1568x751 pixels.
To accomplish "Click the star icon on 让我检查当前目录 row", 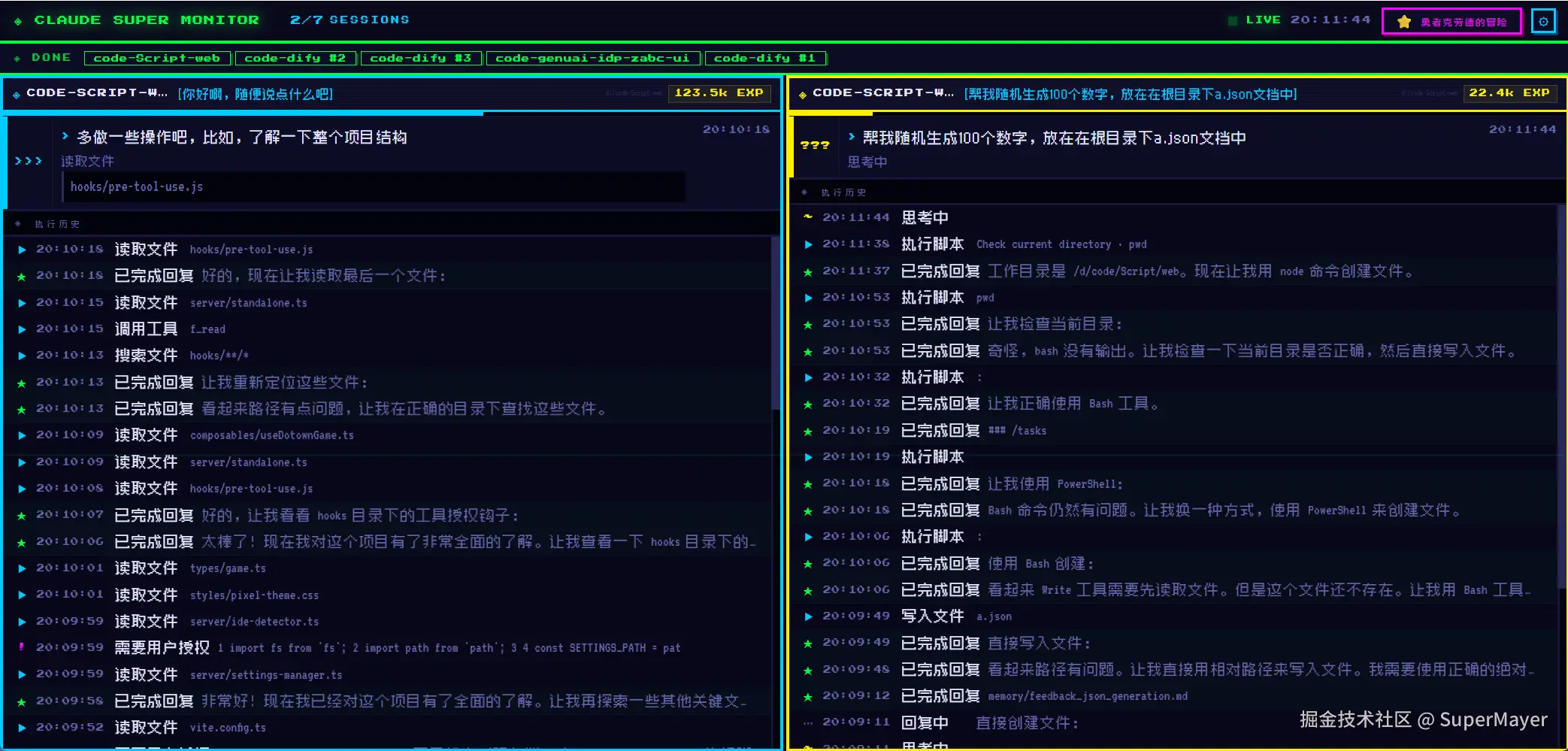I will [x=808, y=325].
